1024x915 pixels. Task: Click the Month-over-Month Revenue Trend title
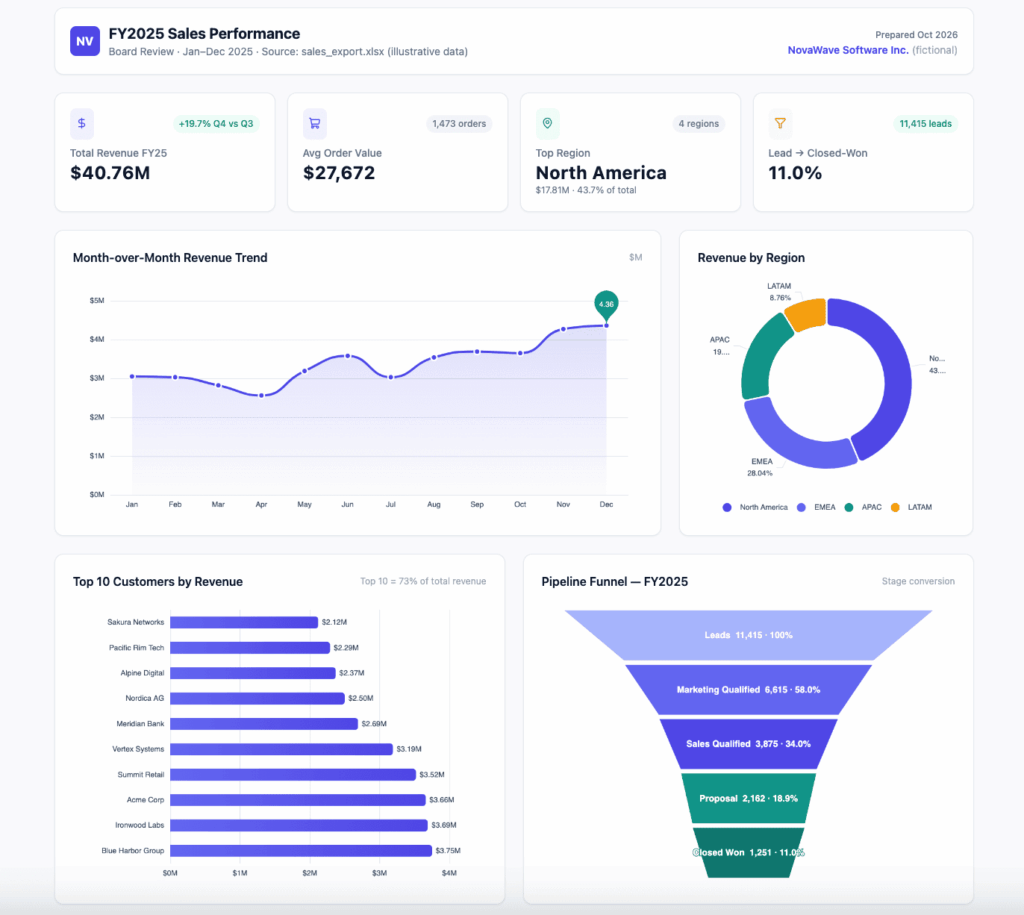(x=170, y=258)
